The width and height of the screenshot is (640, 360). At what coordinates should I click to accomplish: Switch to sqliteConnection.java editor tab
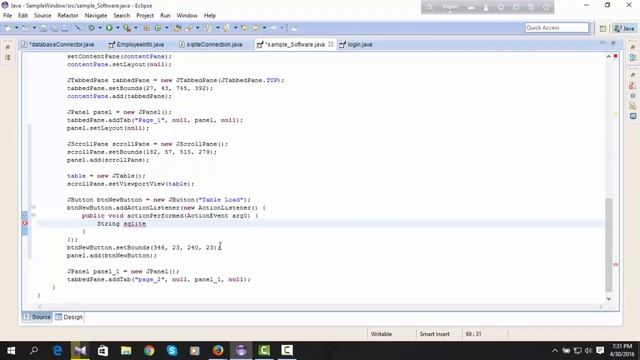[x=211, y=44]
